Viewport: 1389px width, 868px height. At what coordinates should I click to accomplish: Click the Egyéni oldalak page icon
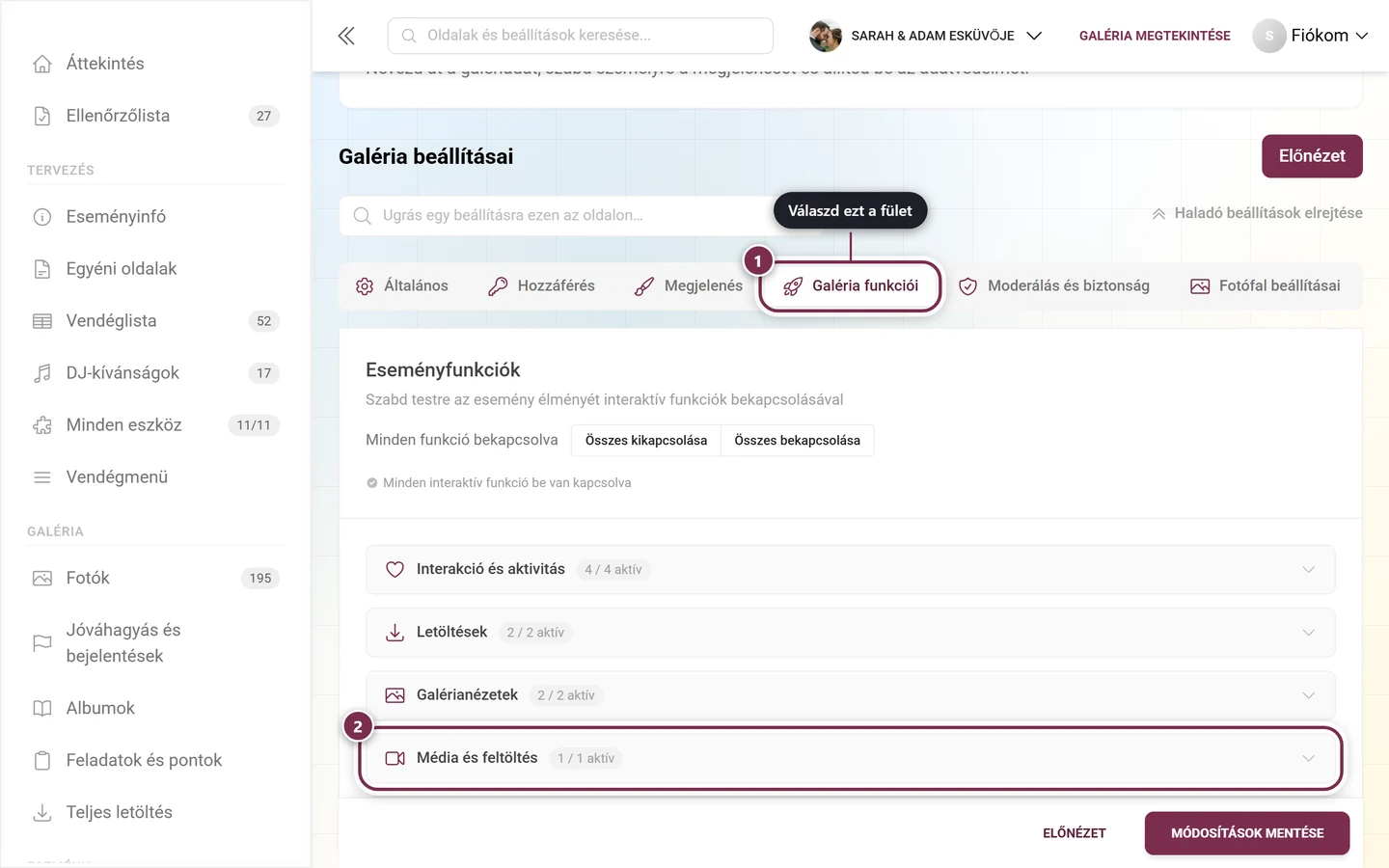pyautogui.click(x=42, y=269)
